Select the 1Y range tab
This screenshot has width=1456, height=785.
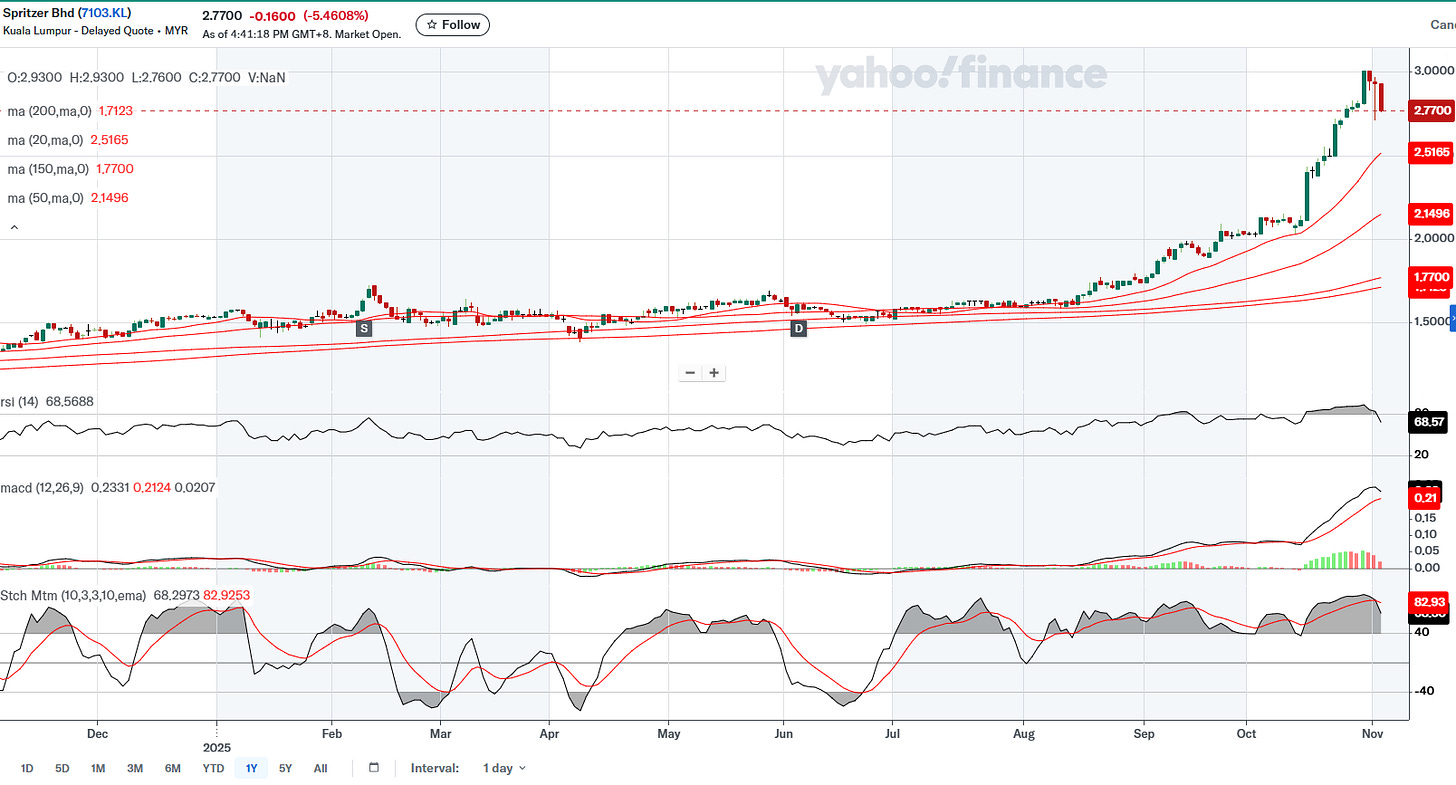(x=252, y=768)
